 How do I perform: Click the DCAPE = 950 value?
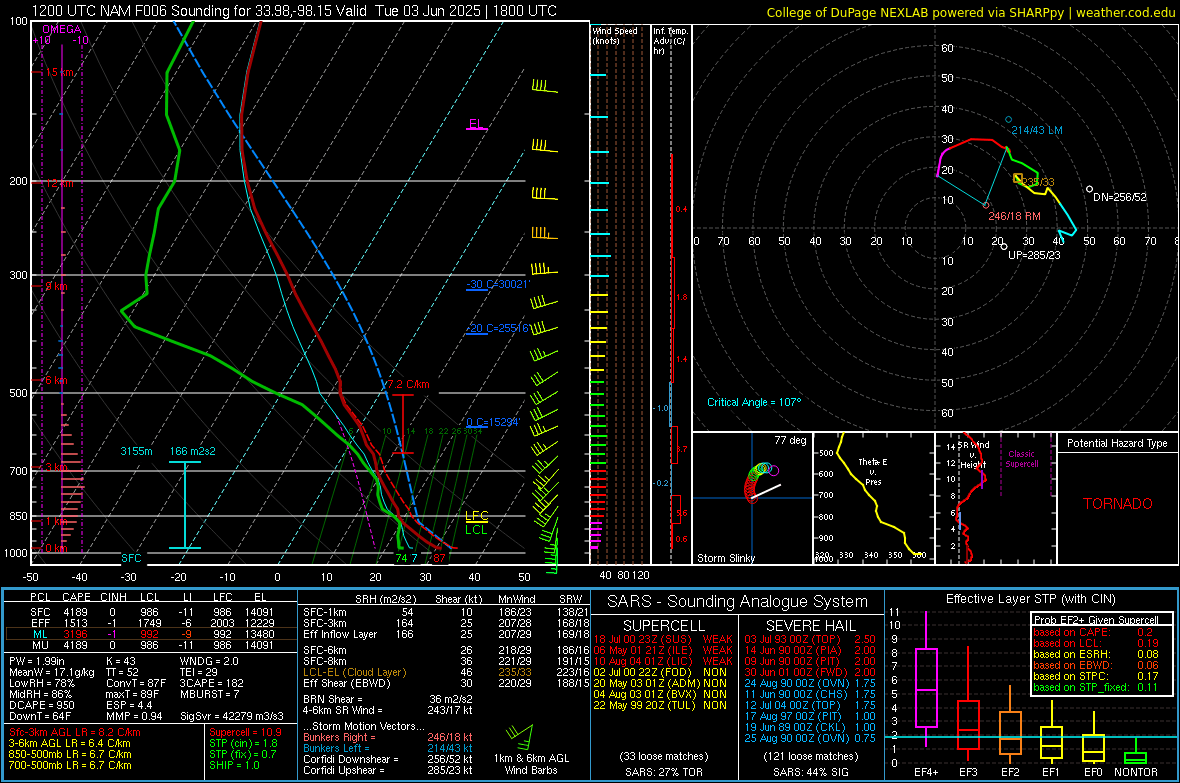[41, 705]
